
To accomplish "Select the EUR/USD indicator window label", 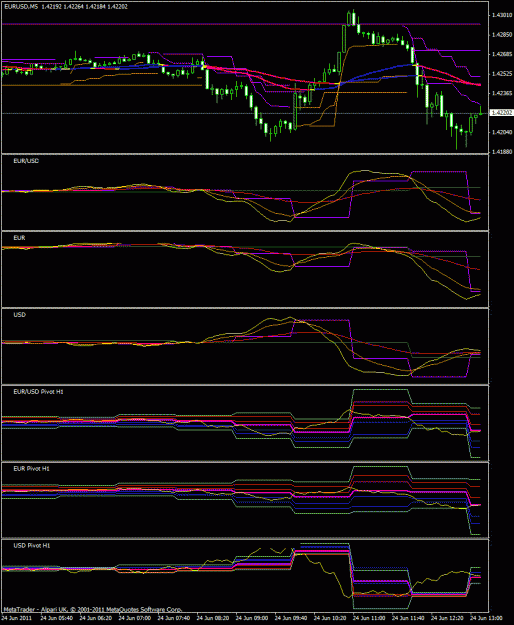I will pos(26,161).
